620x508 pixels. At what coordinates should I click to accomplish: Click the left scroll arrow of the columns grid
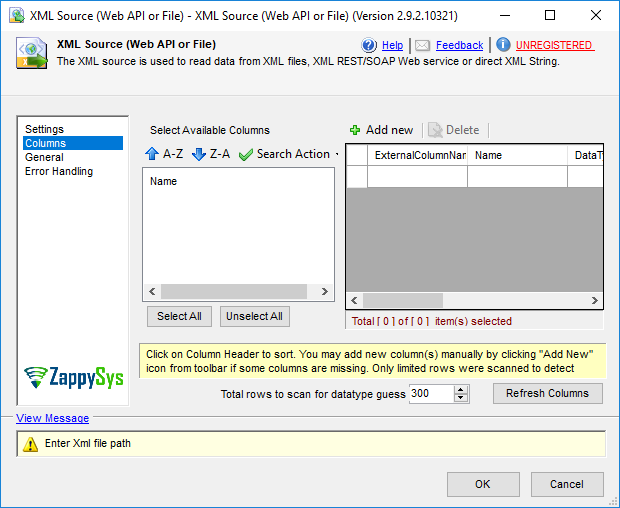[354, 301]
